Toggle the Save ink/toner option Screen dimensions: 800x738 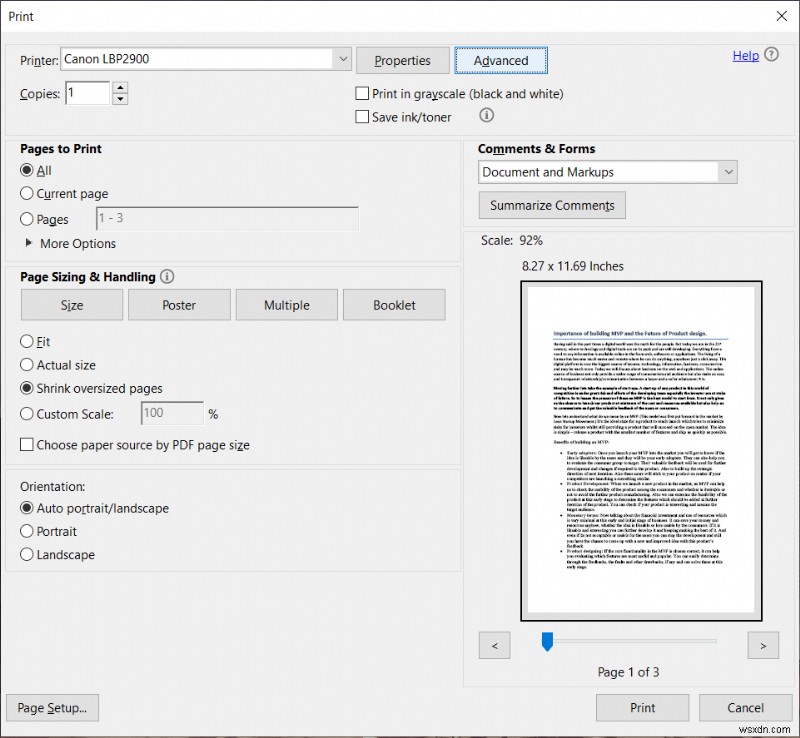click(x=362, y=116)
